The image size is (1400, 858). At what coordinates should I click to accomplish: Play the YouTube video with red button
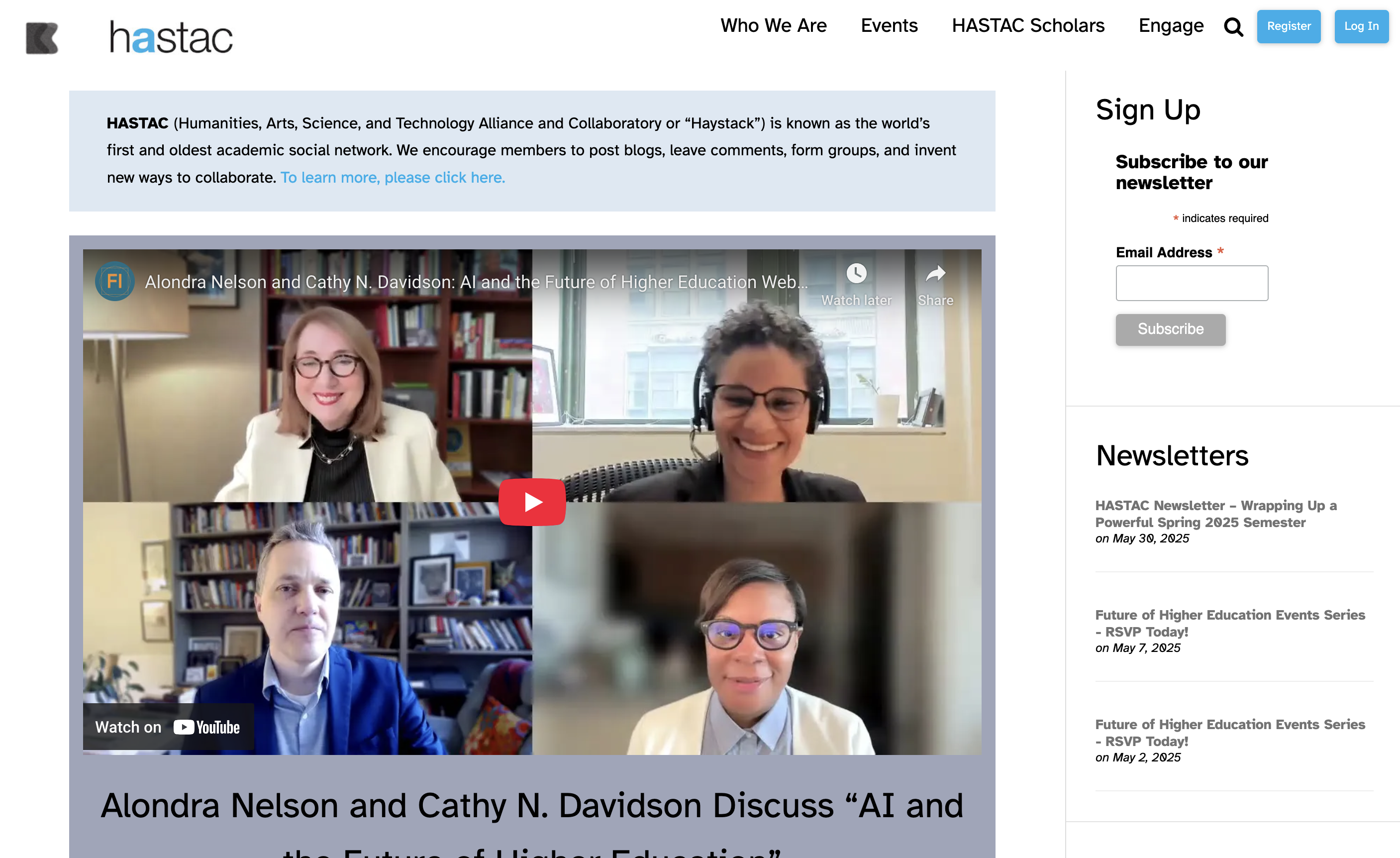pos(532,502)
